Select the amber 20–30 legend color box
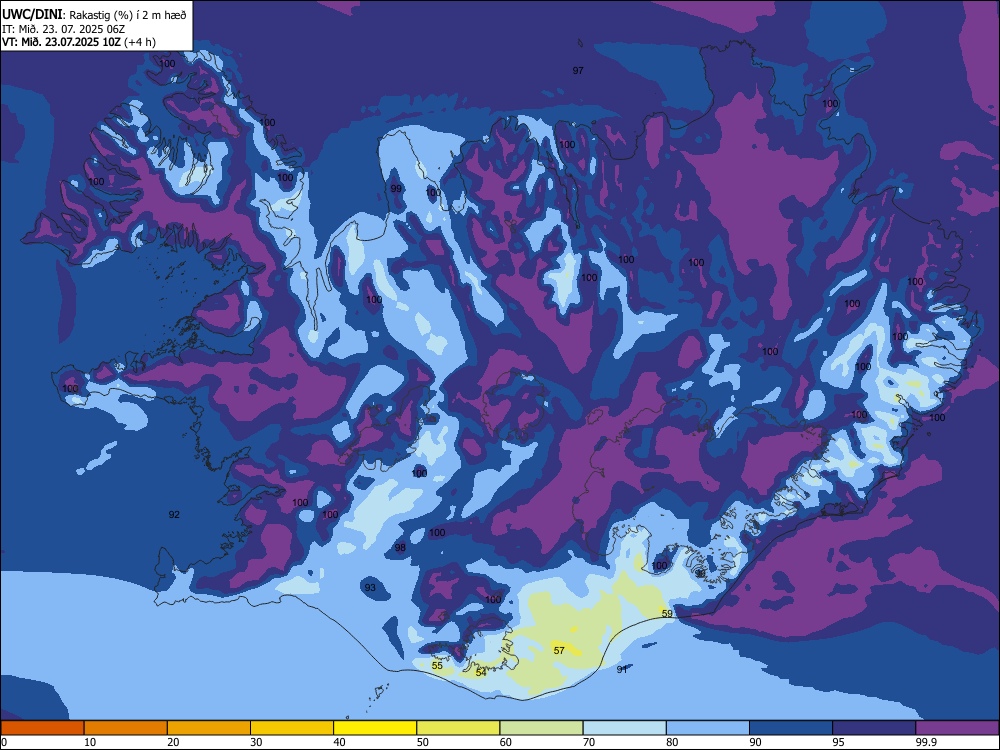This screenshot has height=750, width=1000. [x=209, y=728]
